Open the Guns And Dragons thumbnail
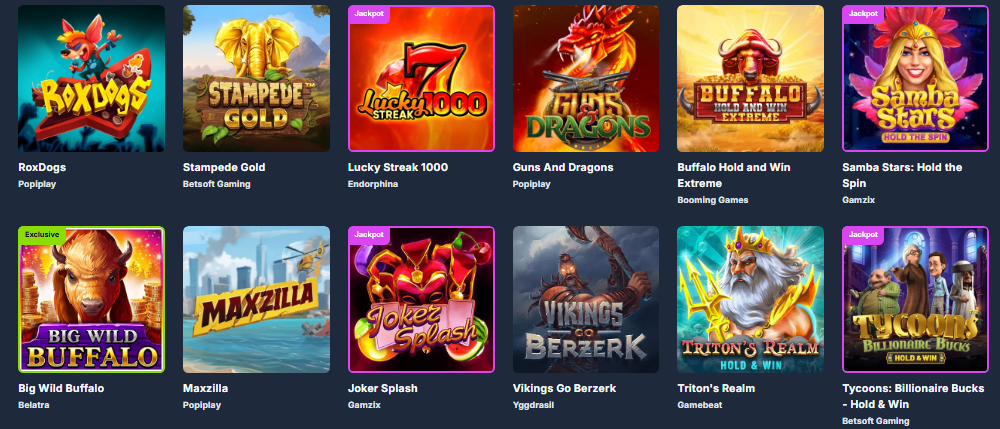Image resolution: width=1000 pixels, height=429 pixels. [586, 78]
